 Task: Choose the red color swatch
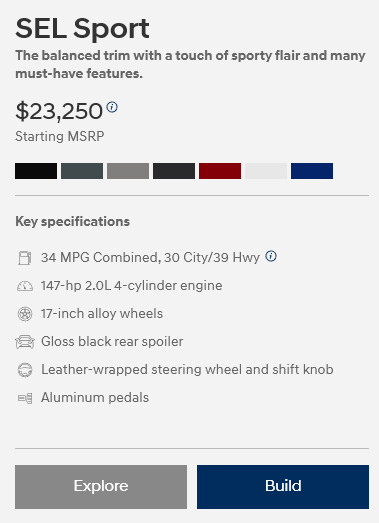tap(220, 171)
